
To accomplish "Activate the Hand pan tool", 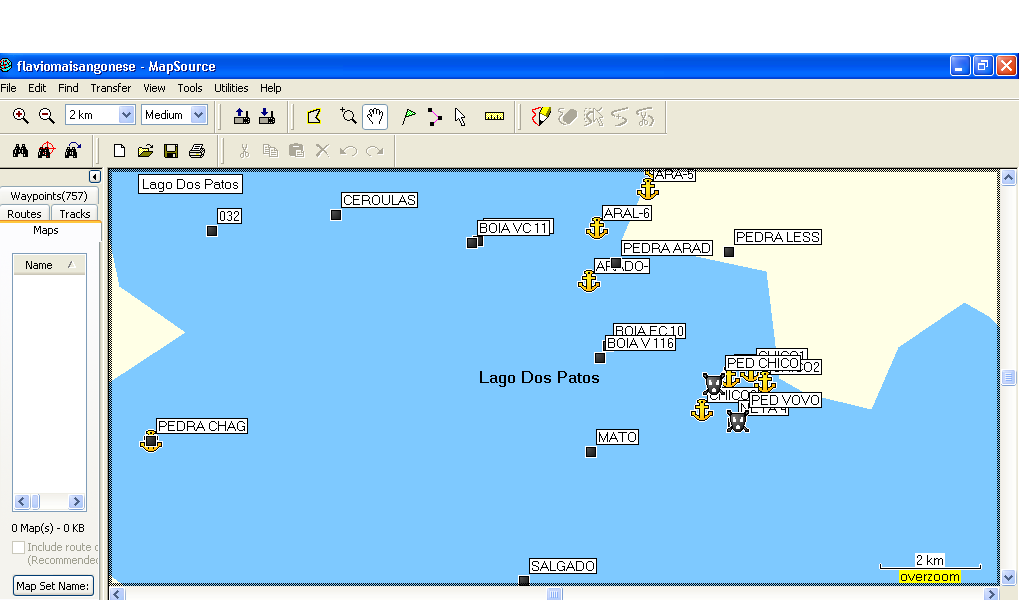I will point(375,116).
